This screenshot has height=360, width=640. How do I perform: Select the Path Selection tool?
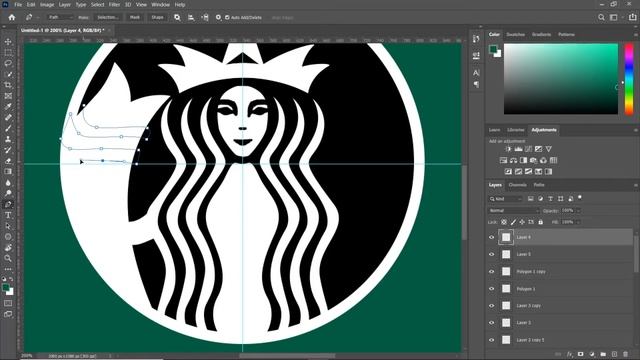tap(8, 226)
